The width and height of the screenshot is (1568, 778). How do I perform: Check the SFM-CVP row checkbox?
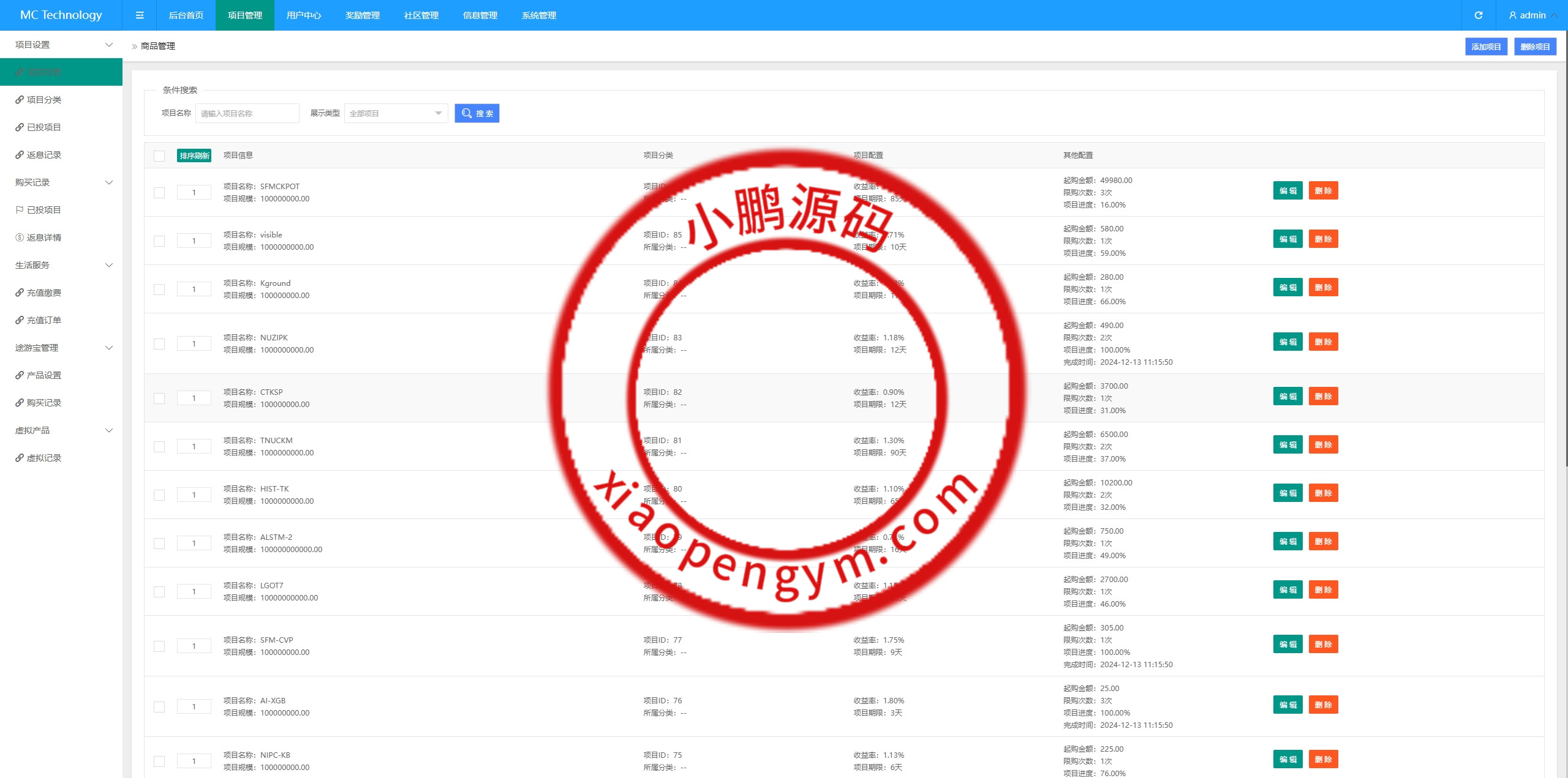click(159, 646)
